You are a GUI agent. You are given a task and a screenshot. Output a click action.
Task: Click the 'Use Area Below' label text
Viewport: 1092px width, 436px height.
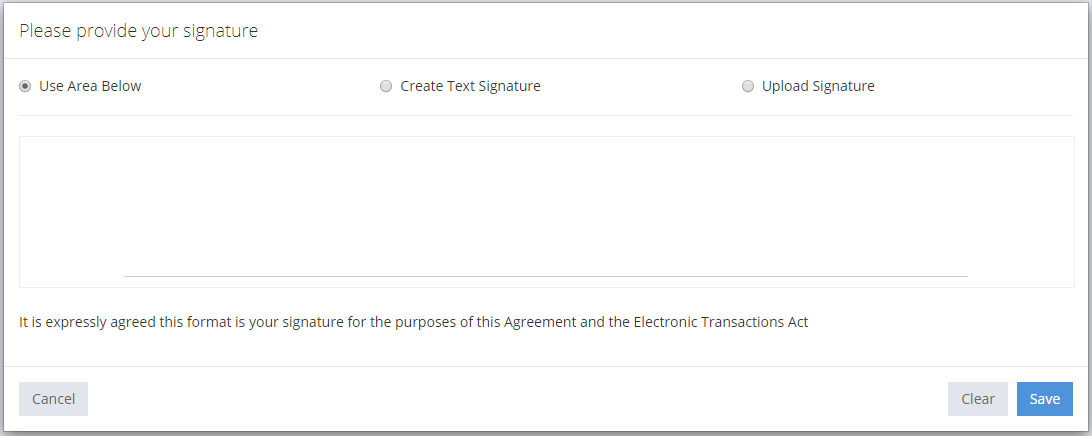(90, 86)
